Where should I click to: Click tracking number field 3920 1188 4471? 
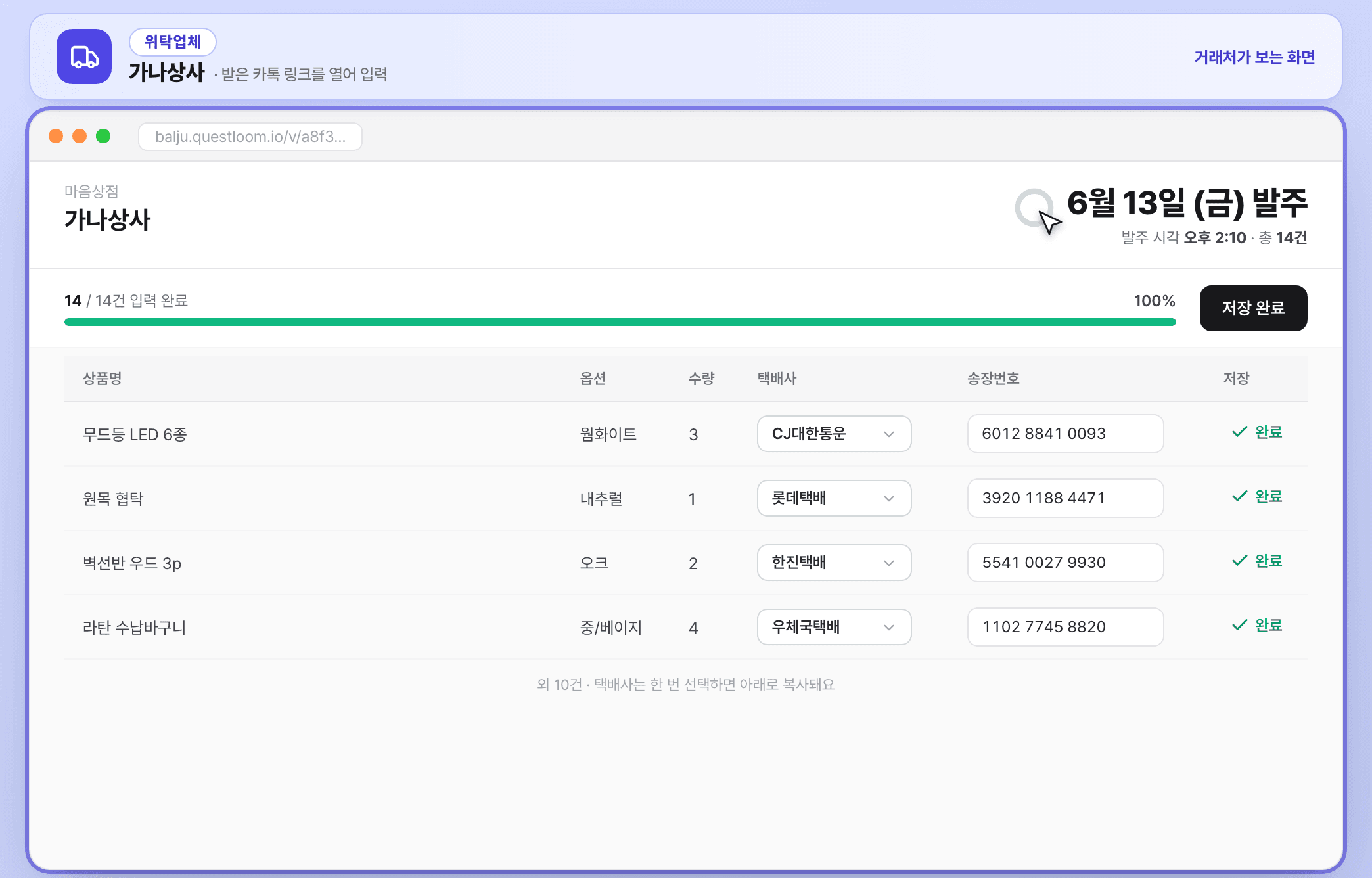pyautogui.click(x=1065, y=498)
